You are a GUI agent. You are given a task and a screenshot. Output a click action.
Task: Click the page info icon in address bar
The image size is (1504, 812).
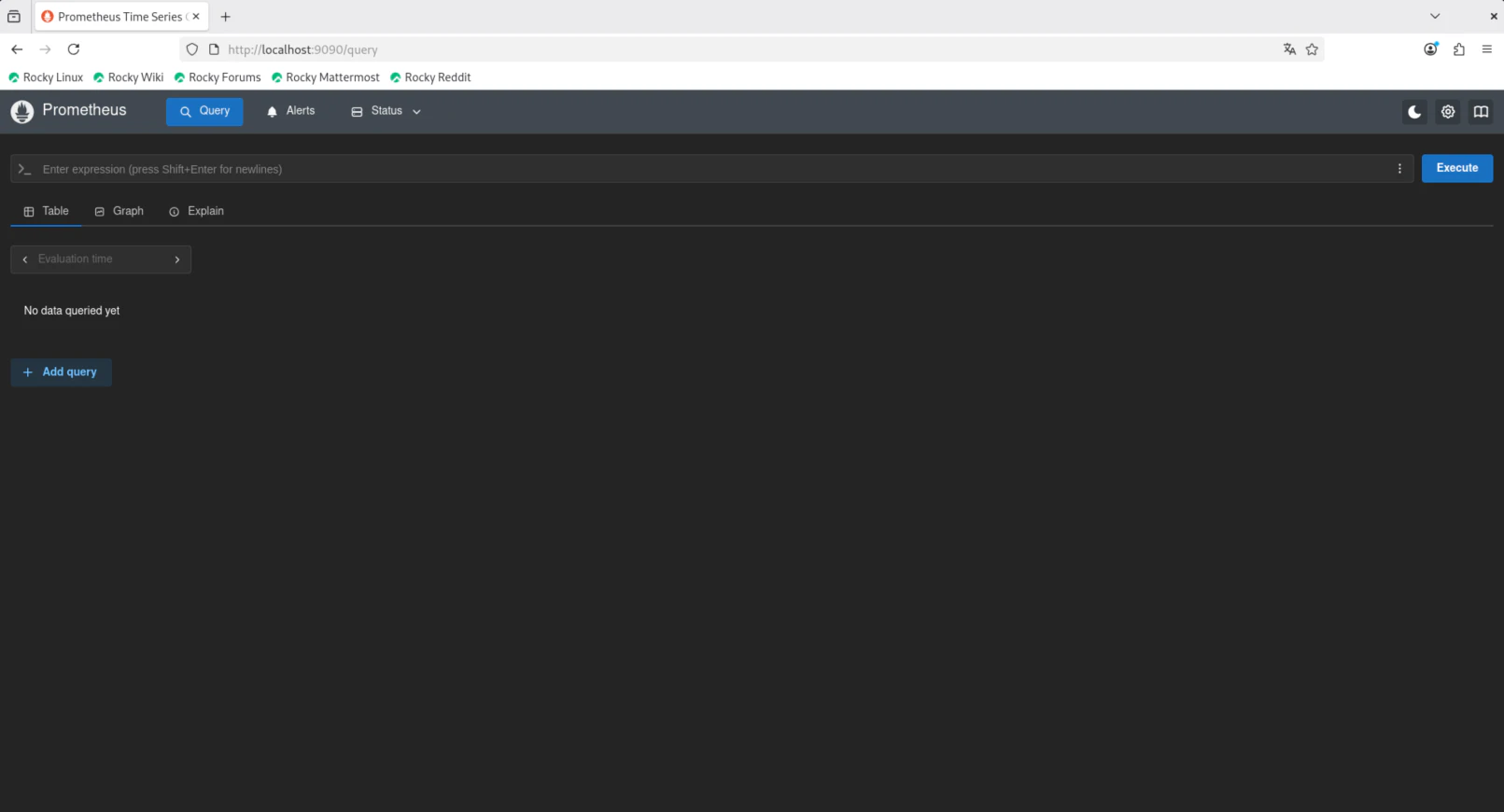[214, 49]
